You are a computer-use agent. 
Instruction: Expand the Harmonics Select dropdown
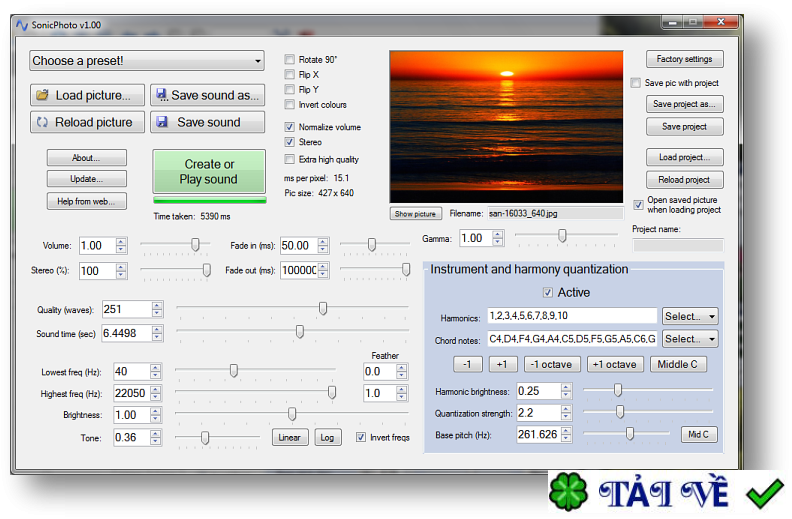pos(690,316)
